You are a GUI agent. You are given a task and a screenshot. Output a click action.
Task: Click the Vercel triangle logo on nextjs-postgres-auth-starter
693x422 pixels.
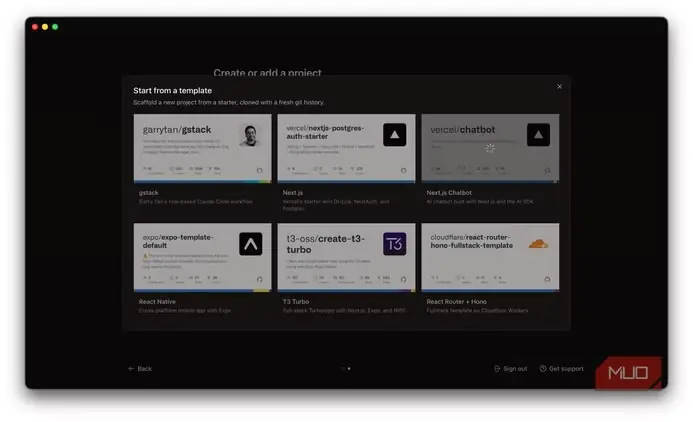pyautogui.click(x=394, y=135)
